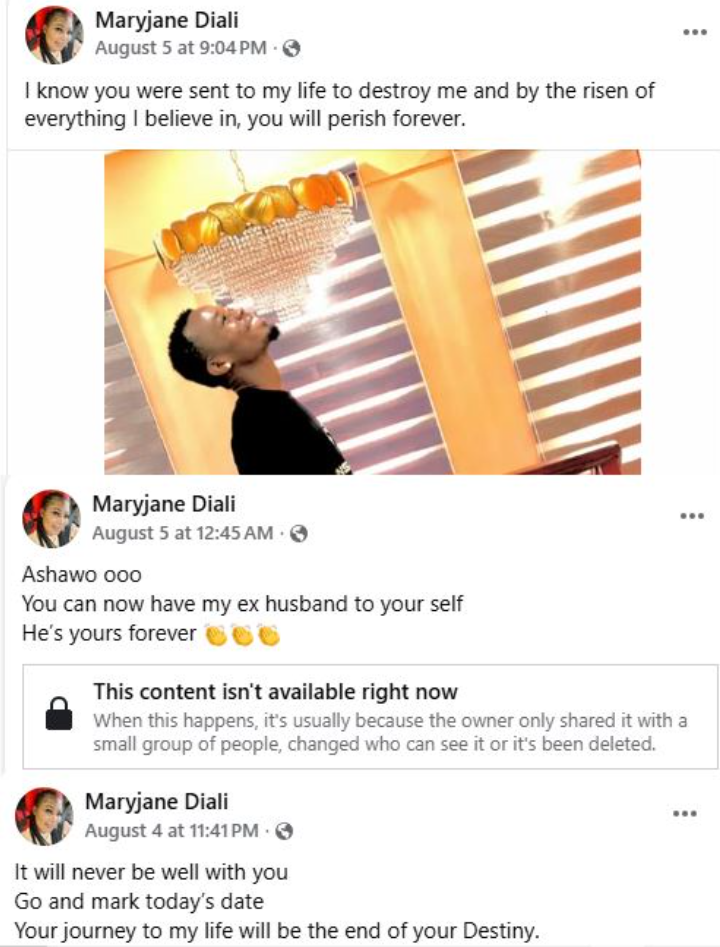This screenshot has height=947, width=720.
Task: Open Maryjane Diali name on top post
Action: coord(165,19)
